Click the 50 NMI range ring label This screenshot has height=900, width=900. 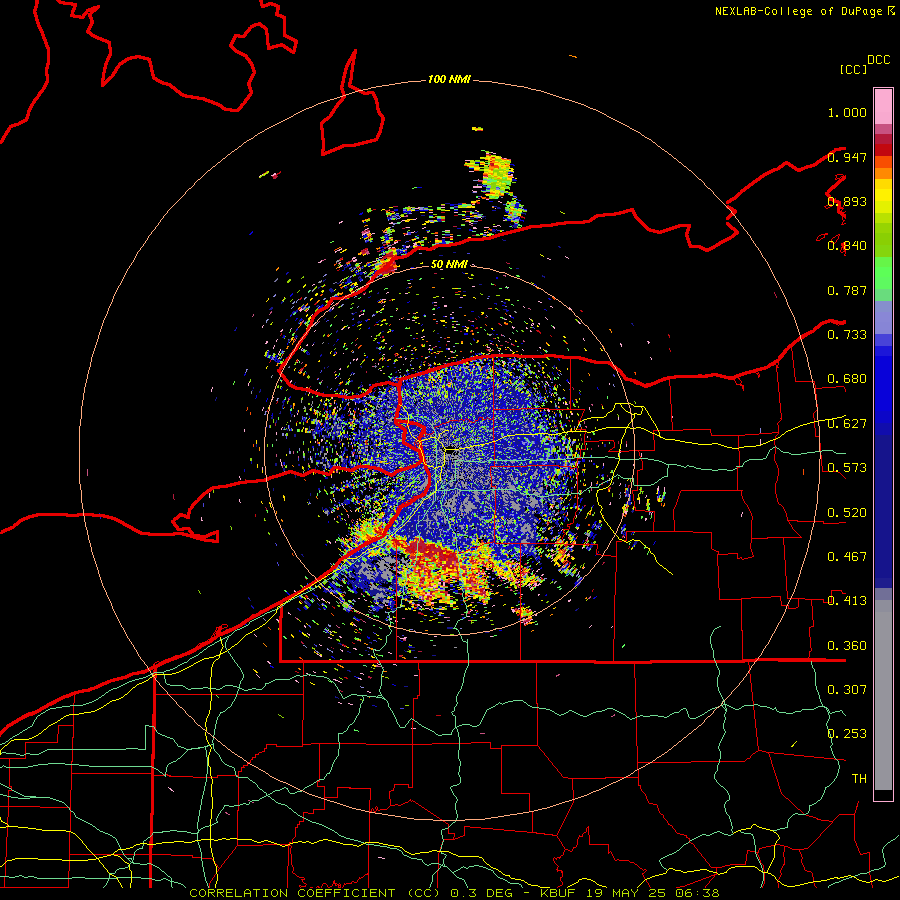click(449, 265)
